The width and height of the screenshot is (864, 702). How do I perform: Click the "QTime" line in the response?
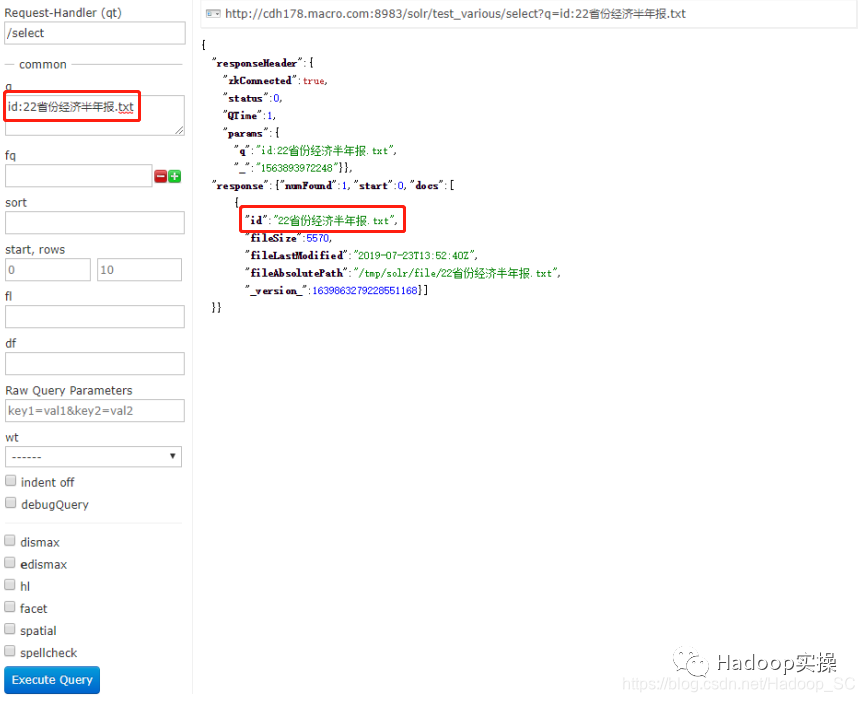249,116
